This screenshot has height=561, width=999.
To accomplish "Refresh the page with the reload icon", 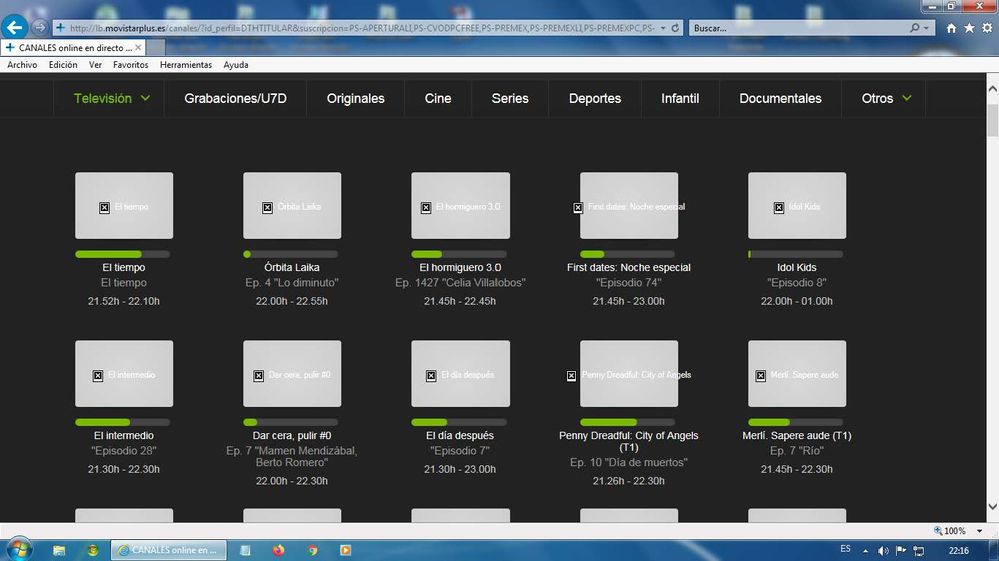I will 676,28.
